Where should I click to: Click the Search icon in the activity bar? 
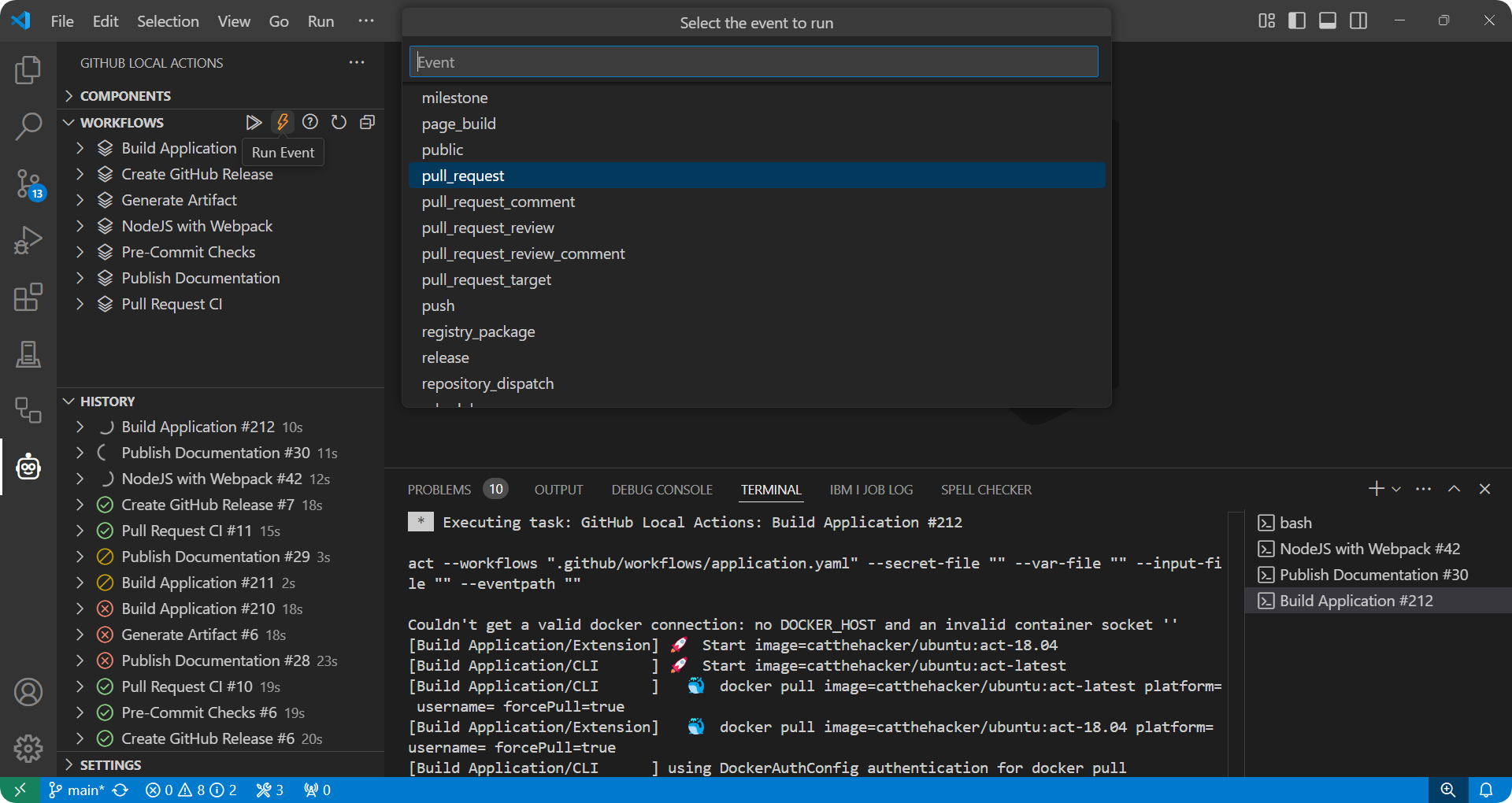click(28, 126)
